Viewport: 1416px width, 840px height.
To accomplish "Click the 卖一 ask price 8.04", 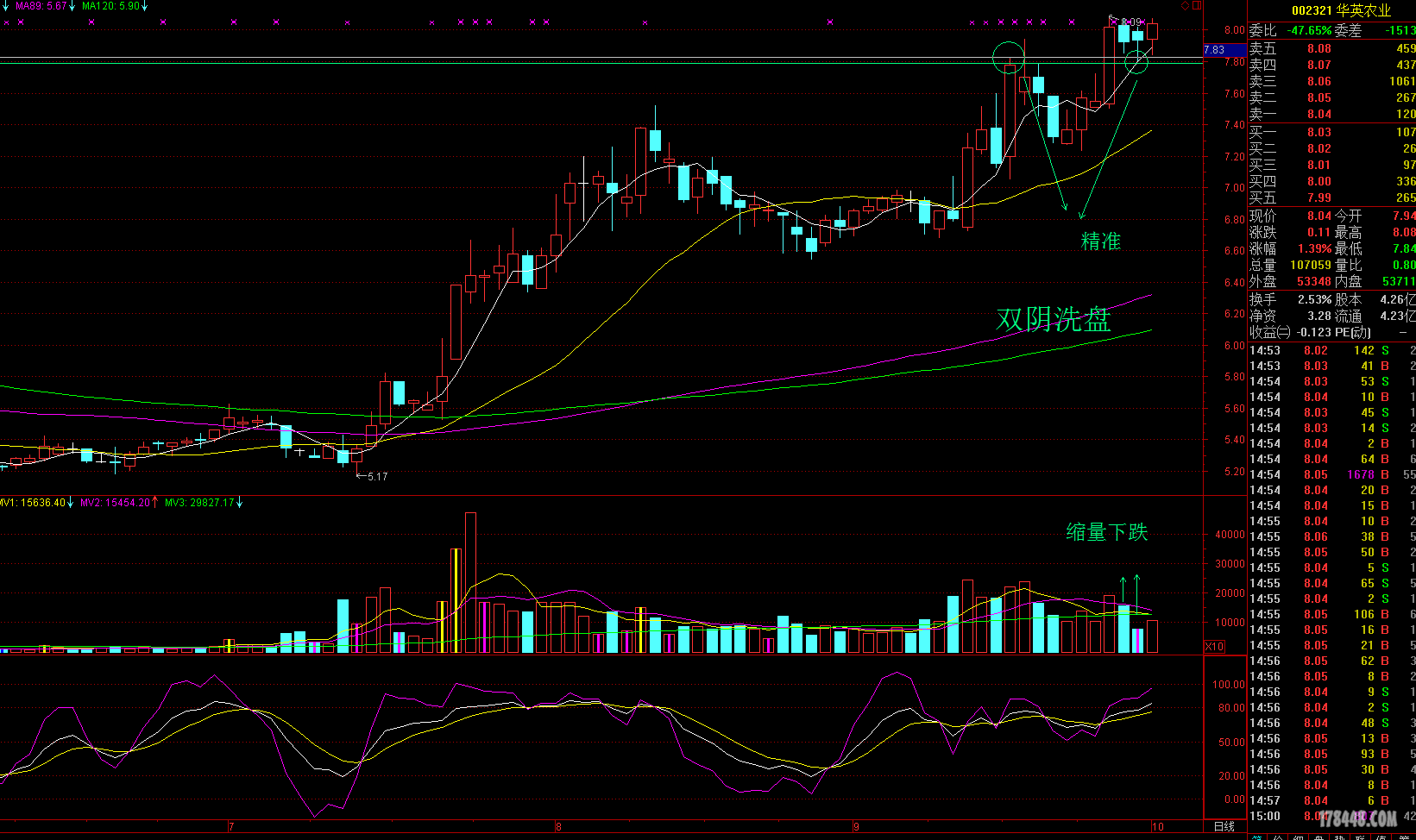I will [x=1318, y=114].
